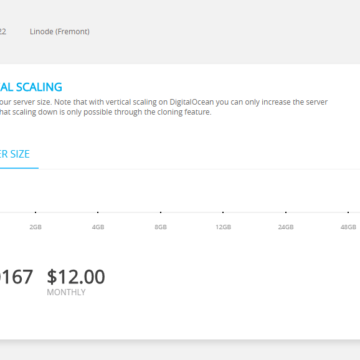Viewport: 360px width, 360px height.
Task: Select the 48GB tick on the slider
Action: point(348,212)
